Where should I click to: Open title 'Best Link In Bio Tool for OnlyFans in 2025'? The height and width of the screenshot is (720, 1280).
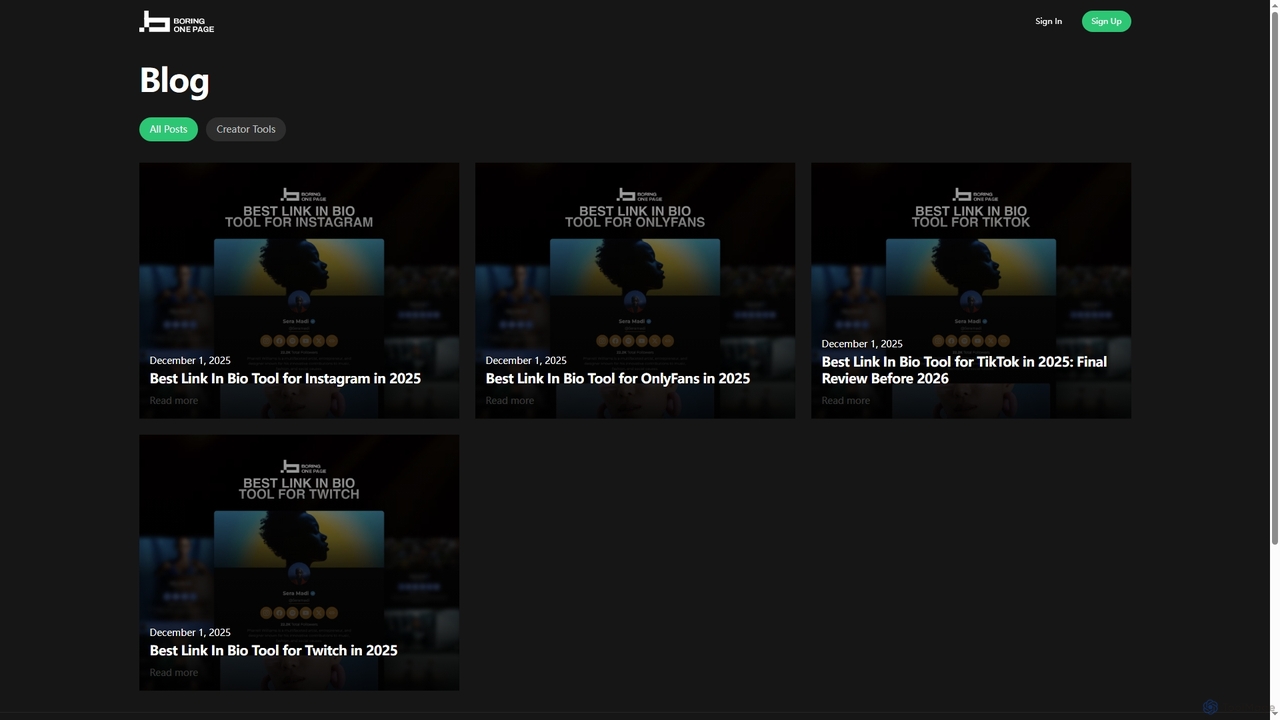click(617, 378)
